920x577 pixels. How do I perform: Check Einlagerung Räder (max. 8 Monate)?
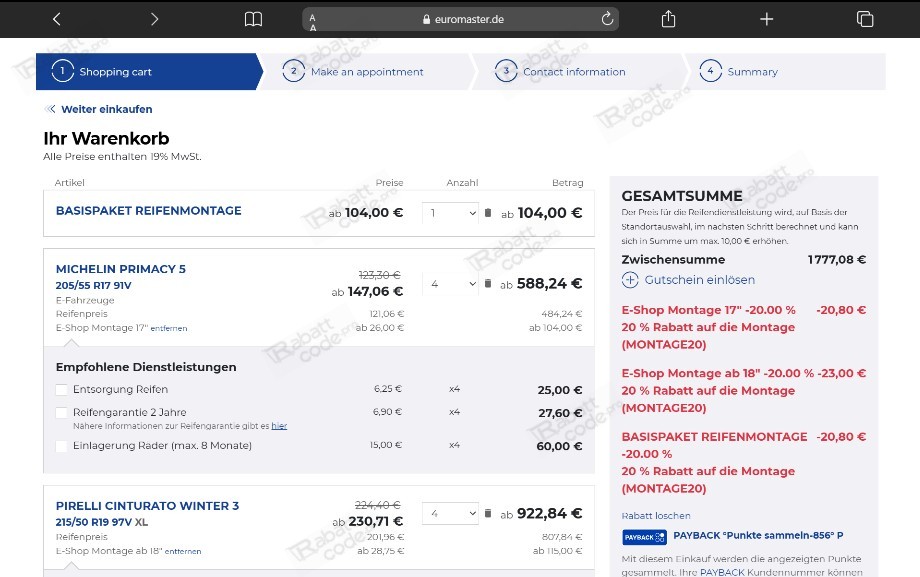tap(61, 446)
